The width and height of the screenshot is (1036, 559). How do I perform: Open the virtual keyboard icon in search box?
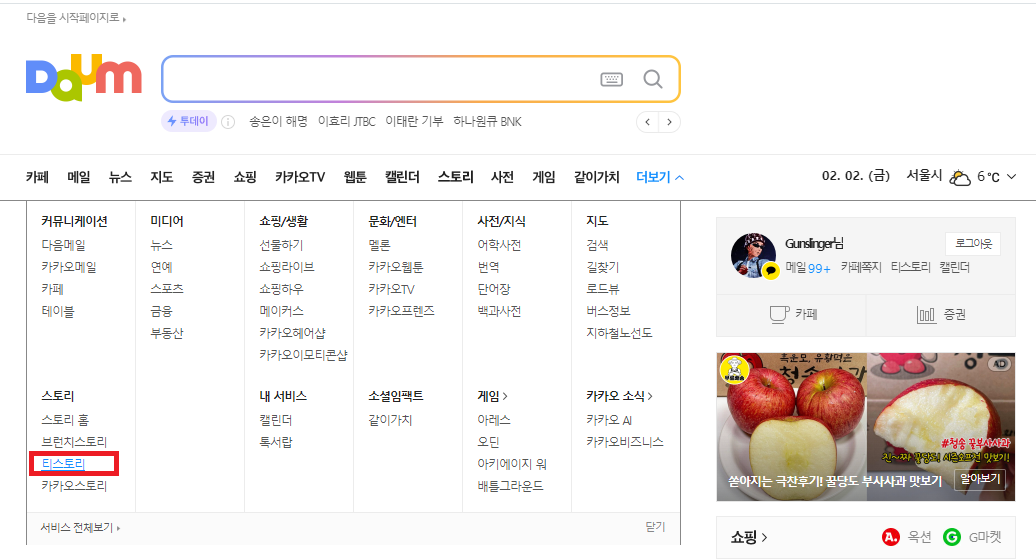click(x=611, y=79)
